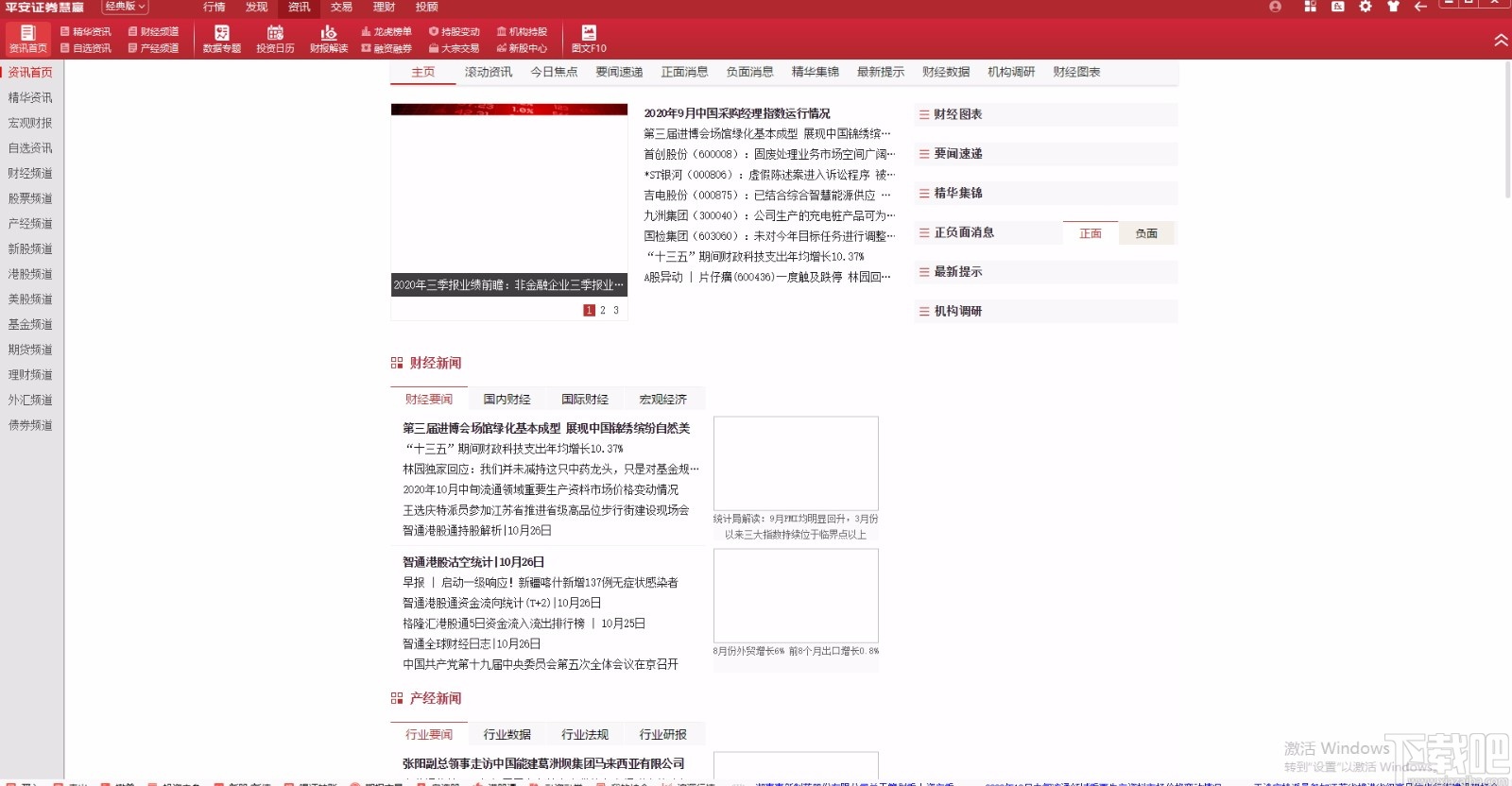Select 港股频道 in left sidebar
The image size is (1512, 786).
pyautogui.click(x=30, y=274)
